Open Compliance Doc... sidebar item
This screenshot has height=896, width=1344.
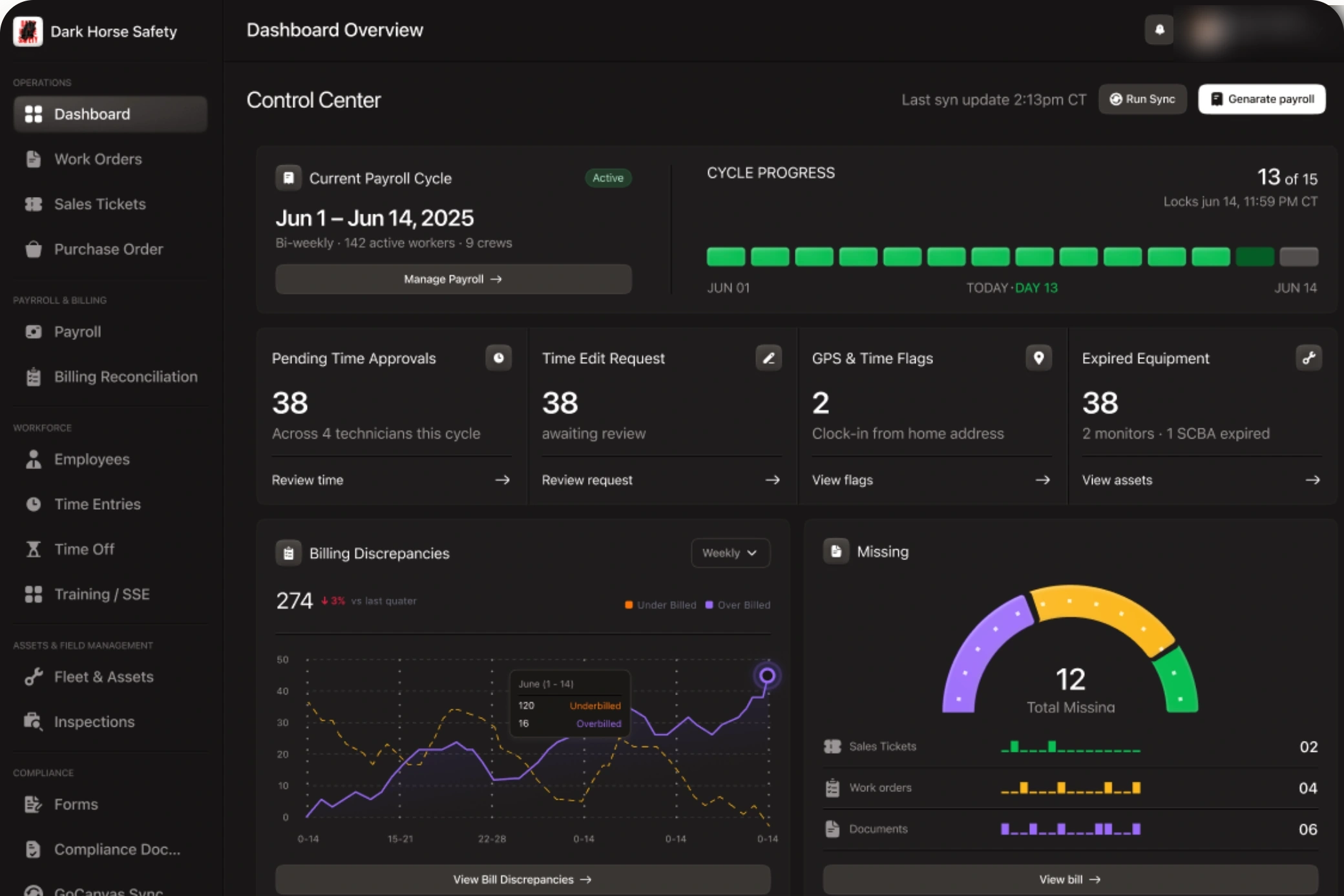click(110, 849)
